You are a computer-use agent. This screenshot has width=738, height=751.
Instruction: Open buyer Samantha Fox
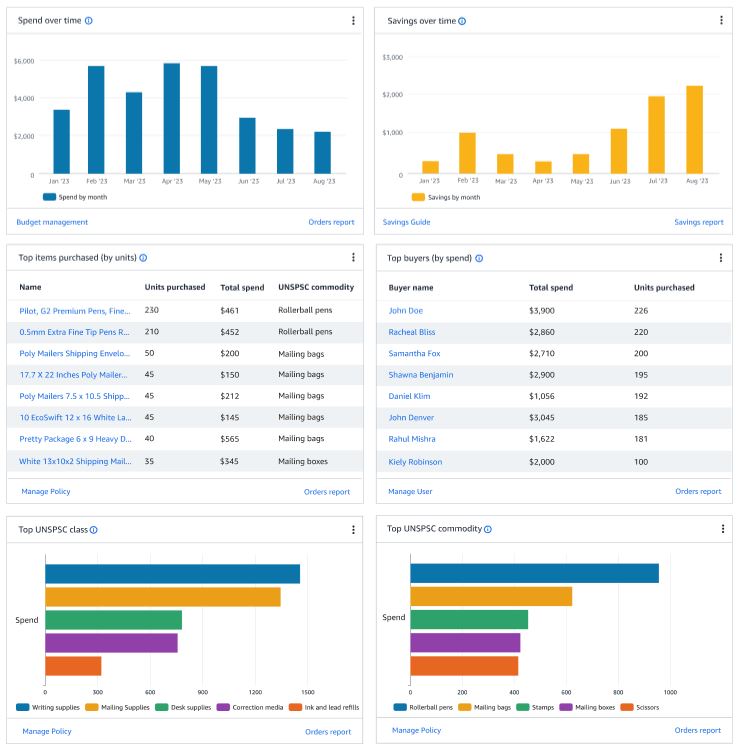[414, 353]
